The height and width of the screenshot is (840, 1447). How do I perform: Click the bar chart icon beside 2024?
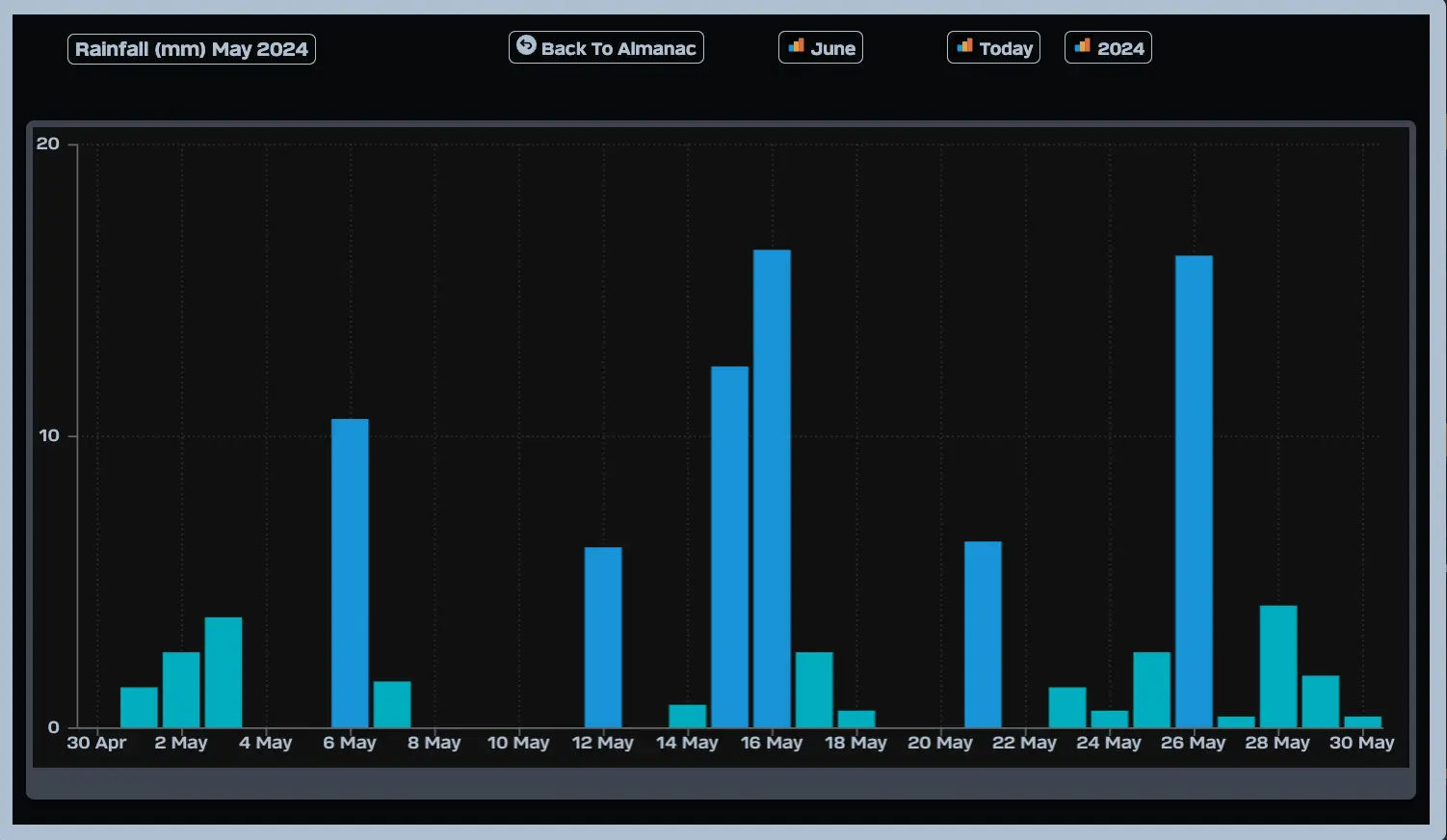pos(1082,46)
